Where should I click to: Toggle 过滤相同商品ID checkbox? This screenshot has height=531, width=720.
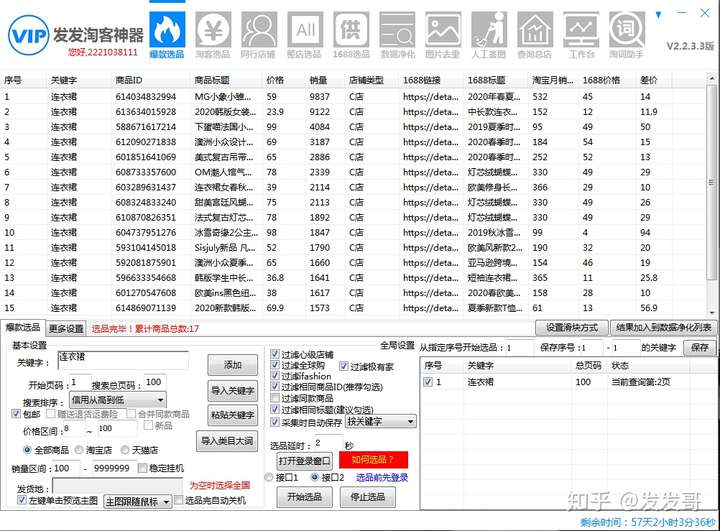click(275, 386)
